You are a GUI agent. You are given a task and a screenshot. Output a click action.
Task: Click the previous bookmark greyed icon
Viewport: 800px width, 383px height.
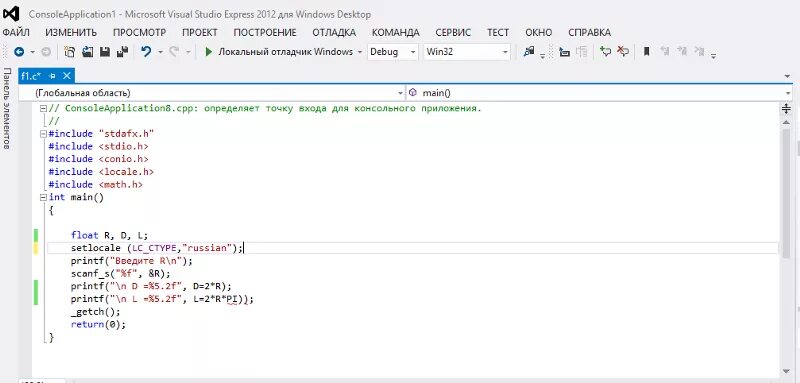pyautogui.click(x=664, y=52)
